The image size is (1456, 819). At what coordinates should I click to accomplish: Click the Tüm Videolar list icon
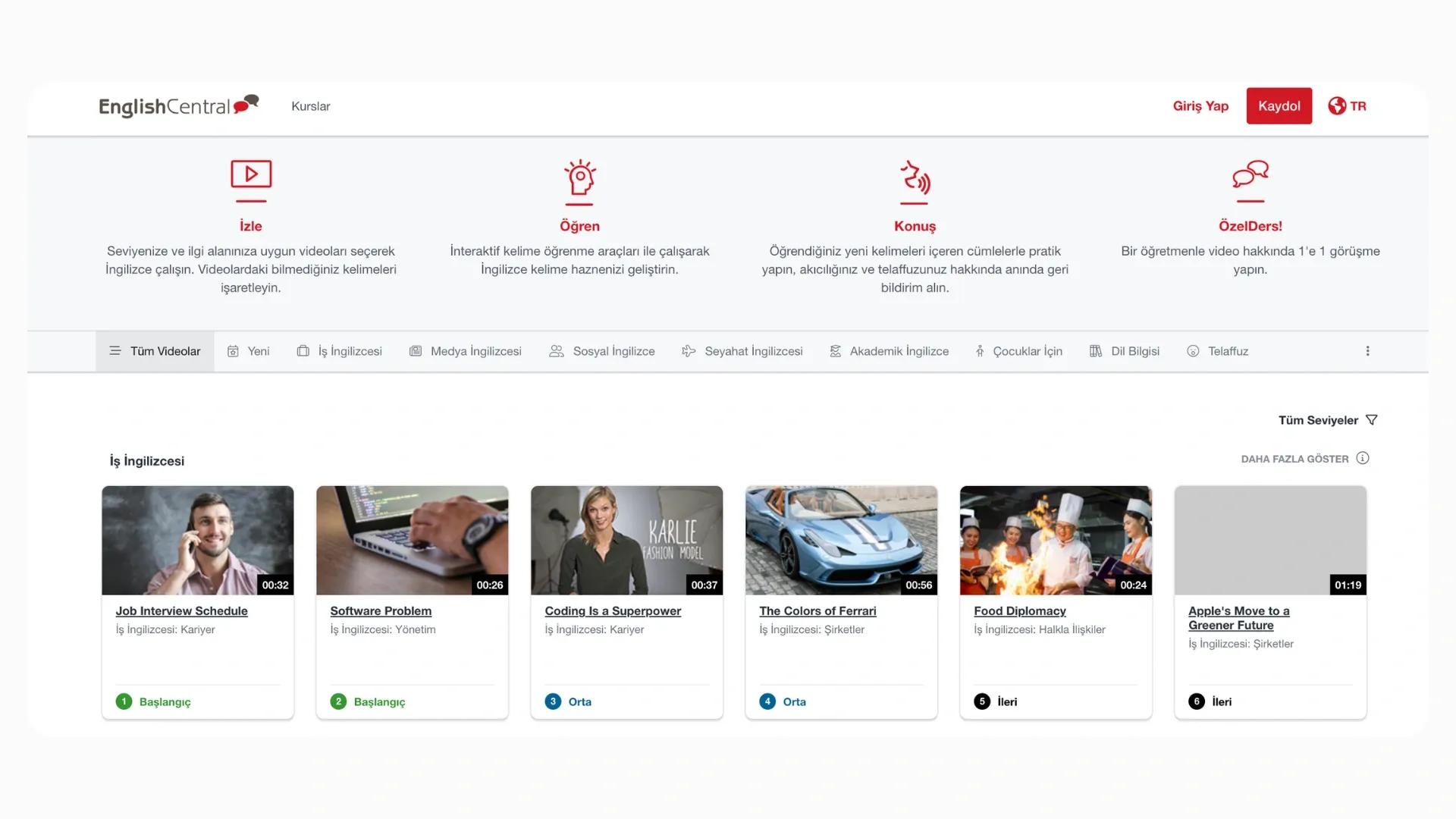point(115,351)
